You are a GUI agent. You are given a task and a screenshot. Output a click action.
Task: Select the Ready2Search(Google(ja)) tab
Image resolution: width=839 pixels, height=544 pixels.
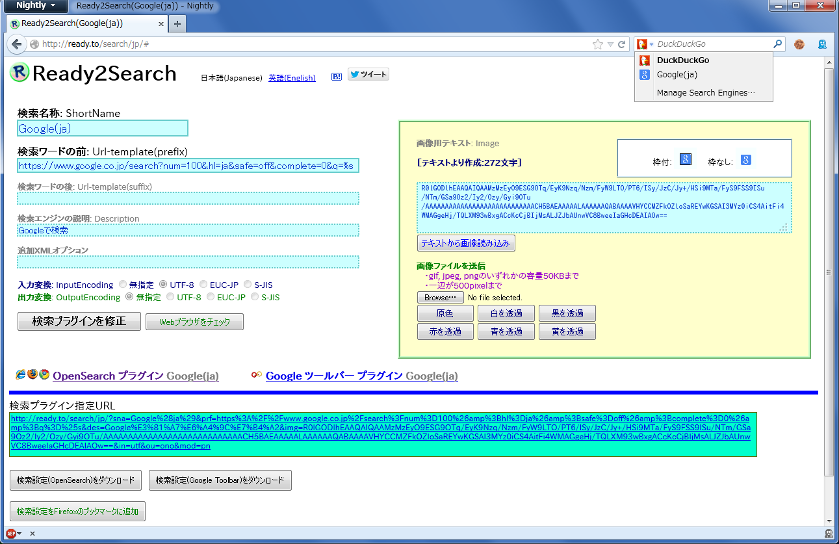pyautogui.click(x=86, y=24)
